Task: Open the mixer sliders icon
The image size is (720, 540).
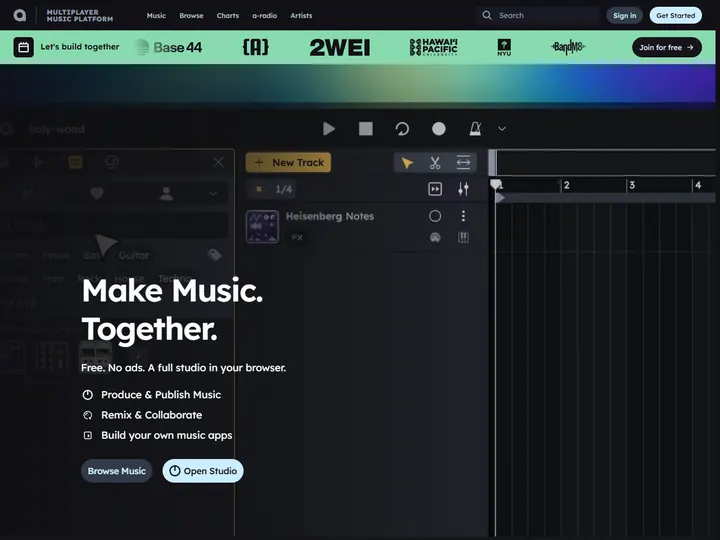Action: pyautogui.click(x=463, y=189)
